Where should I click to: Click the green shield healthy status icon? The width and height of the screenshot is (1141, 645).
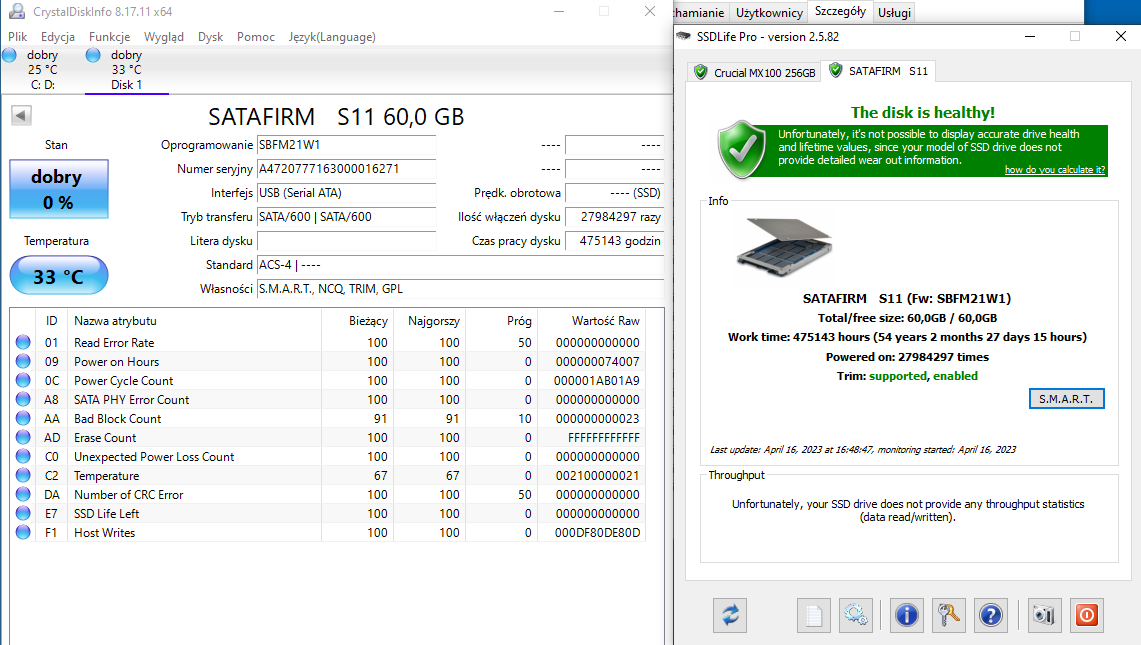742,149
